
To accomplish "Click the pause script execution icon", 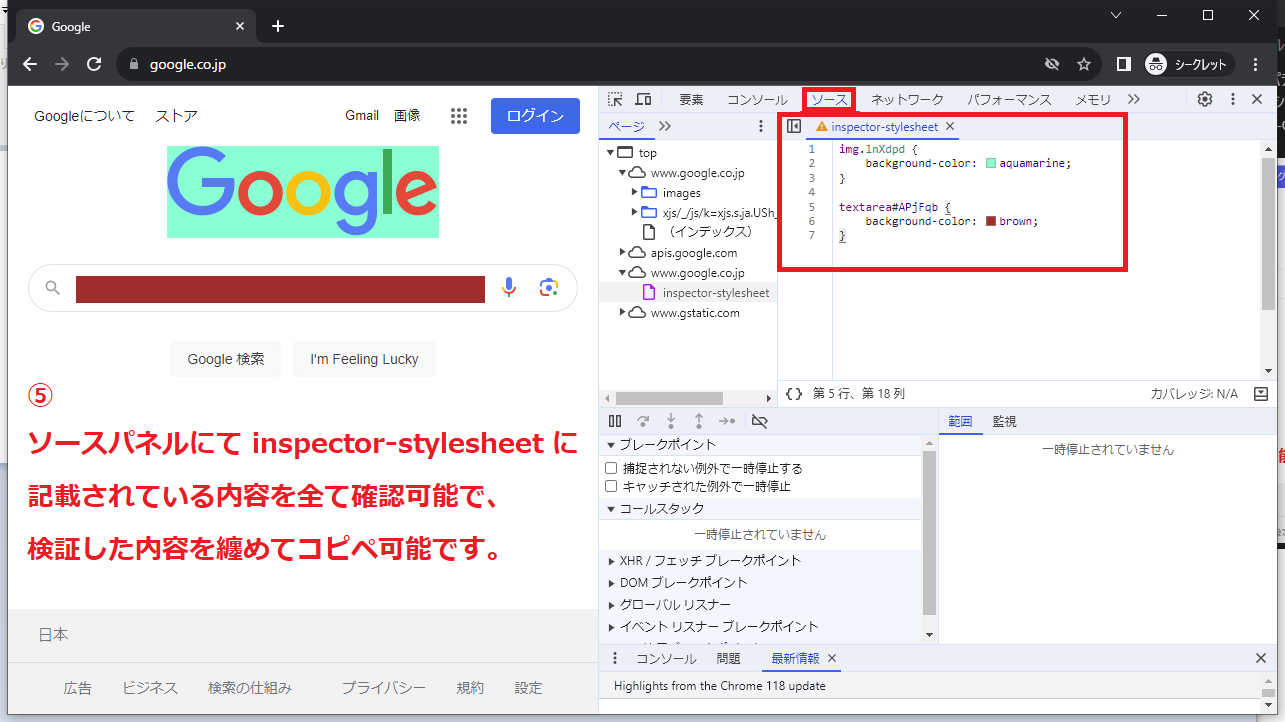I will [615, 421].
